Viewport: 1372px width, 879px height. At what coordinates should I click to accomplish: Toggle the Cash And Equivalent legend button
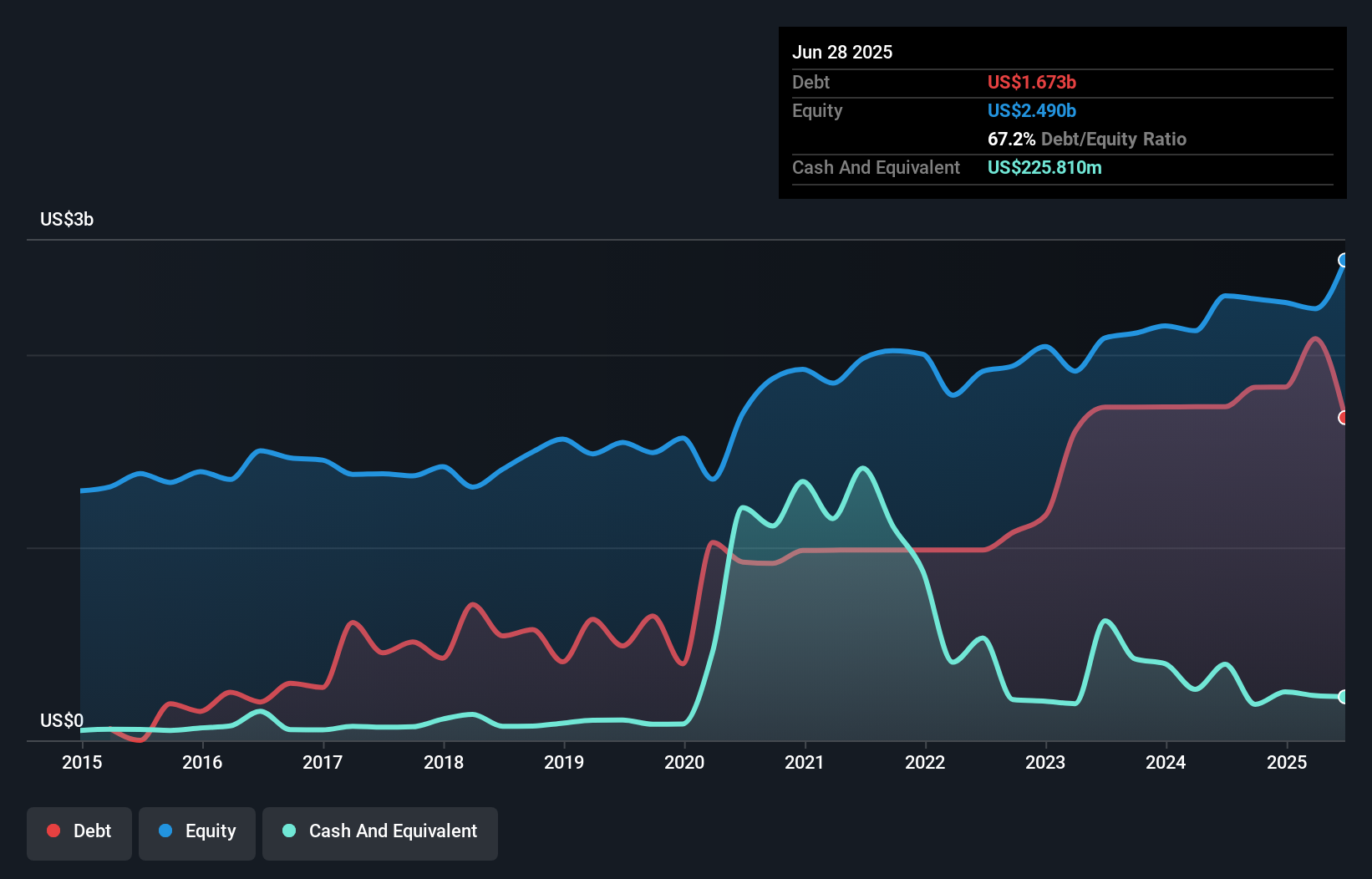click(380, 832)
